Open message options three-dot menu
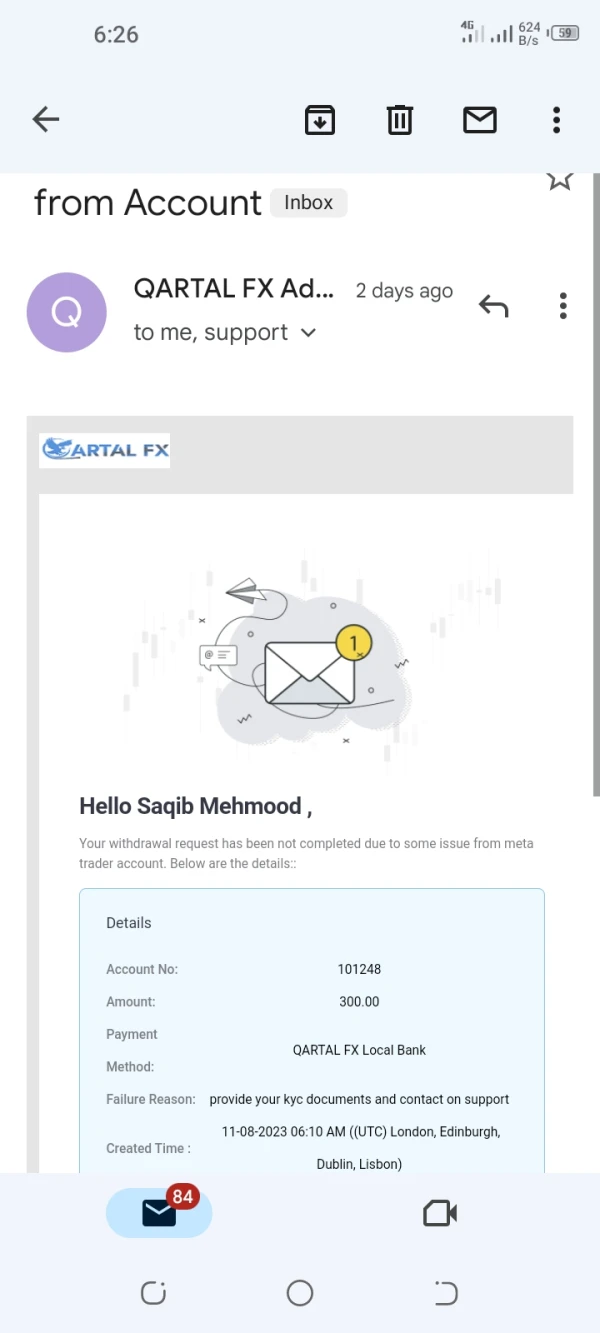 click(563, 306)
